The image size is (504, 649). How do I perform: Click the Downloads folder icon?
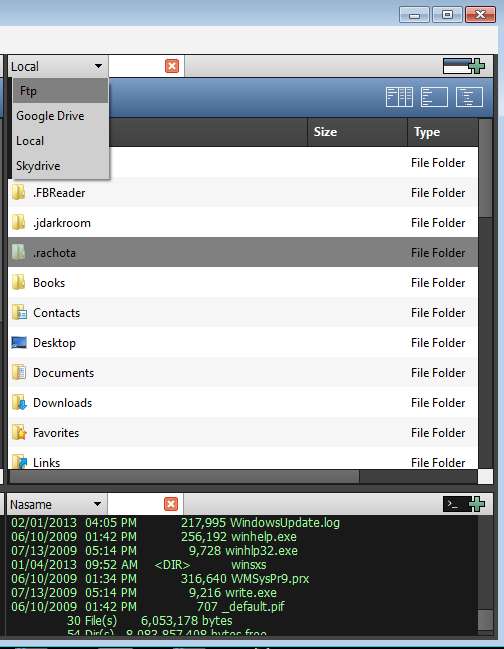(x=19, y=403)
